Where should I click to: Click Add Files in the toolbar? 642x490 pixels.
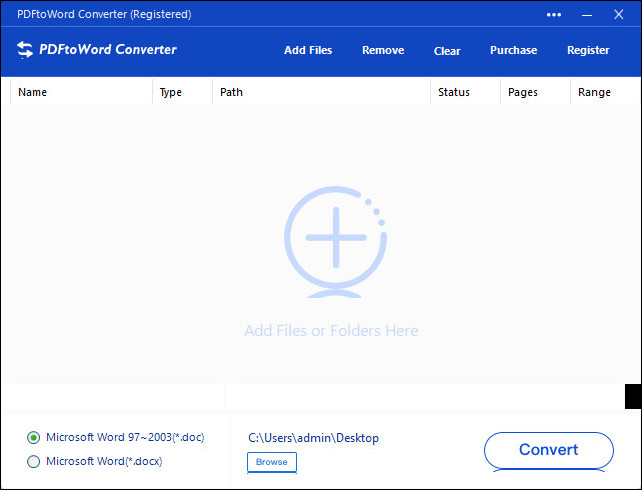coord(308,50)
